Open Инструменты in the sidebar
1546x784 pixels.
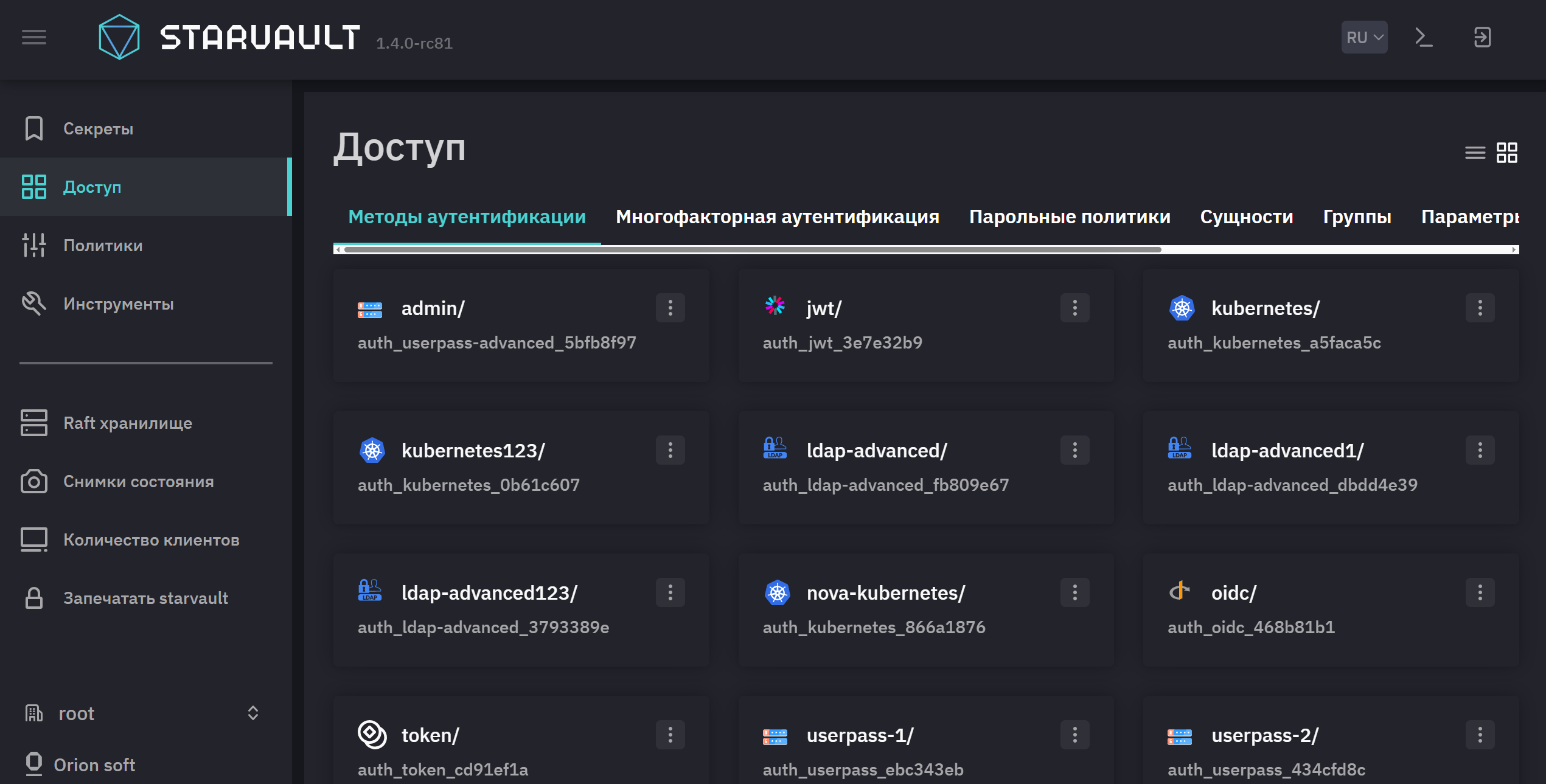pyautogui.click(x=146, y=304)
